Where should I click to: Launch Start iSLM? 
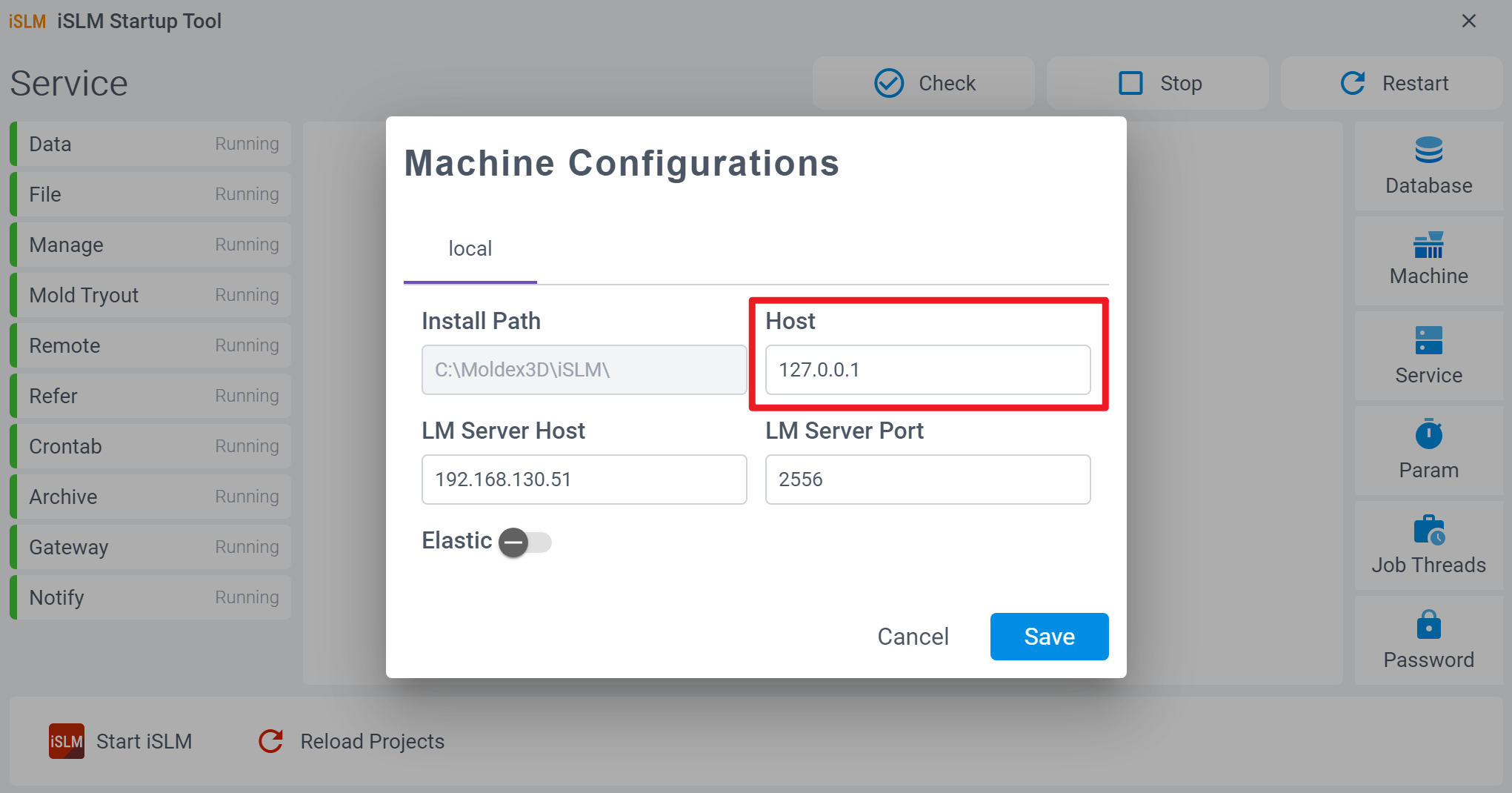coord(121,741)
